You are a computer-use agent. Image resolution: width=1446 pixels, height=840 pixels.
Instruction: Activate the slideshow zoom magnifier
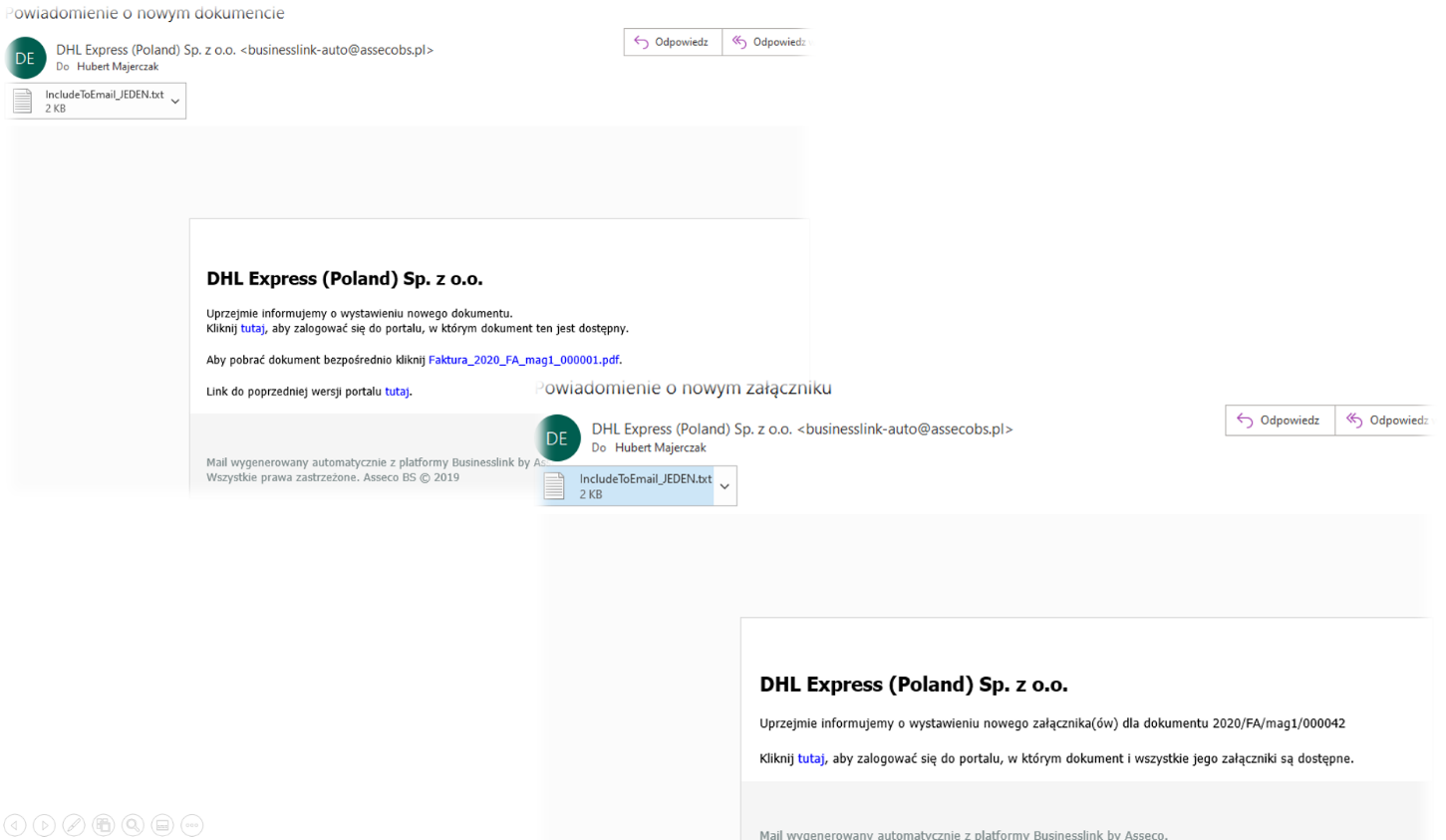tap(133, 825)
